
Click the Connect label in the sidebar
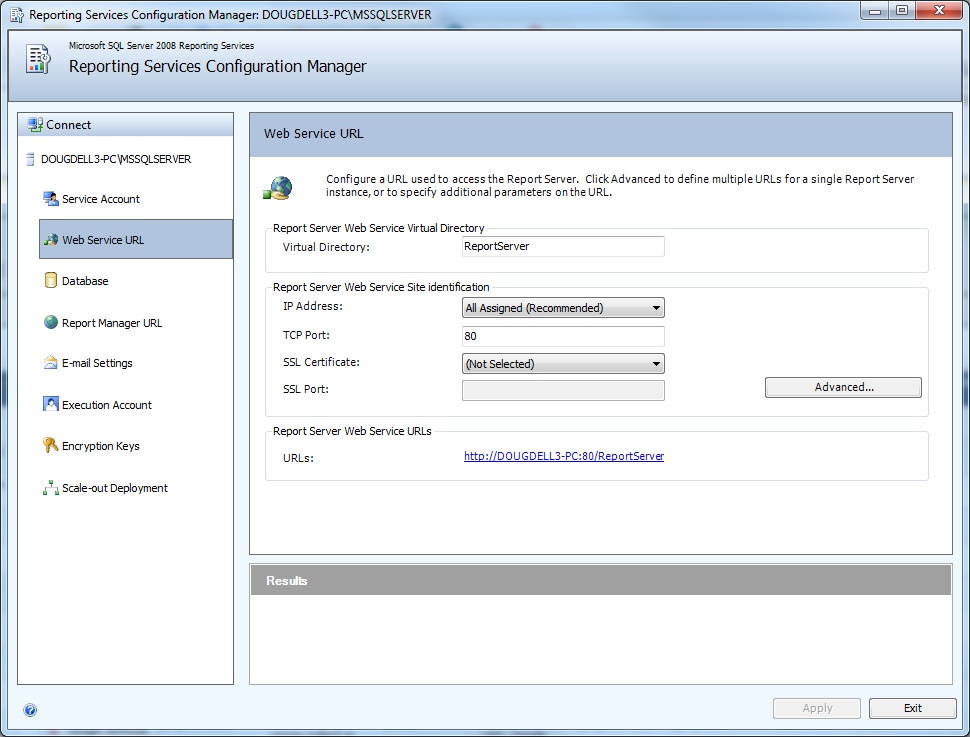(x=68, y=125)
